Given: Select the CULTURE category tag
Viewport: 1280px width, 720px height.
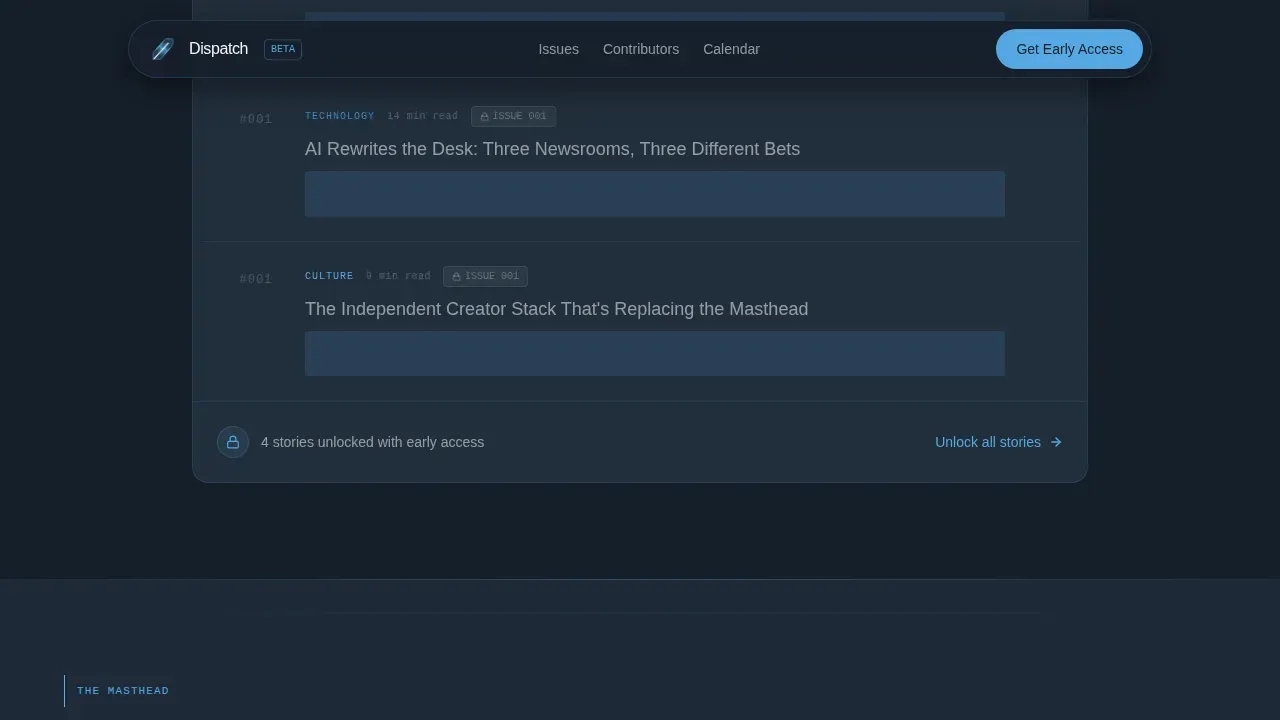Looking at the screenshot, I should tap(329, 276).
